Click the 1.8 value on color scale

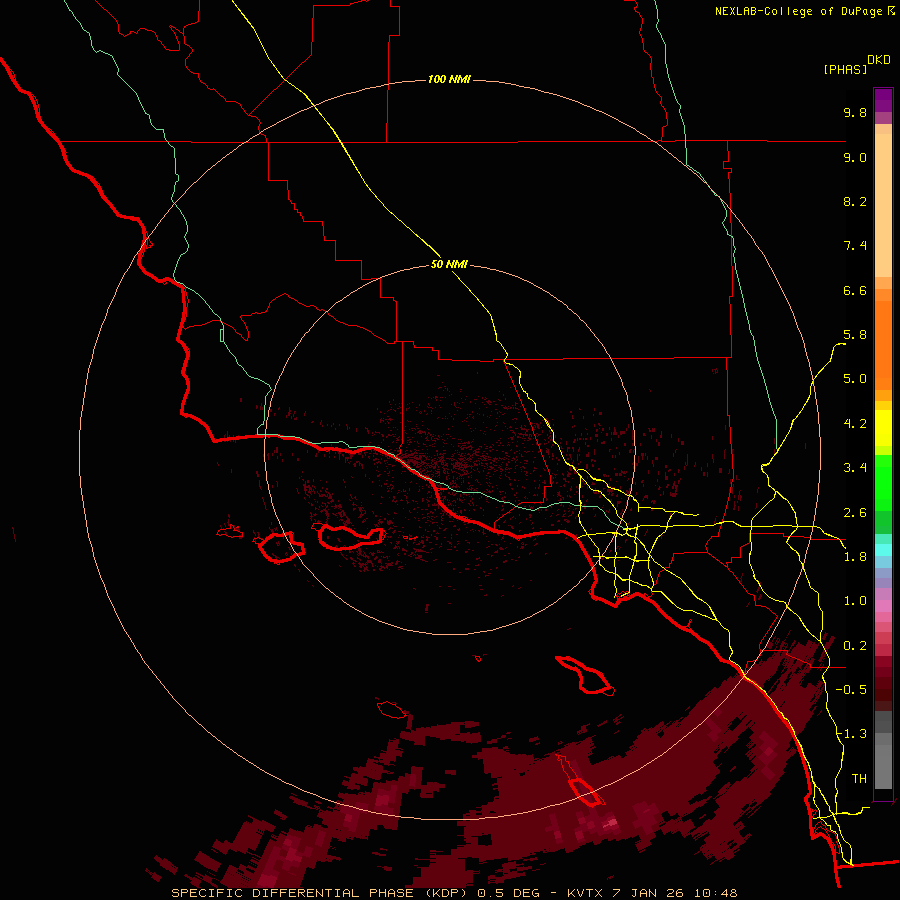click(855, 557)
